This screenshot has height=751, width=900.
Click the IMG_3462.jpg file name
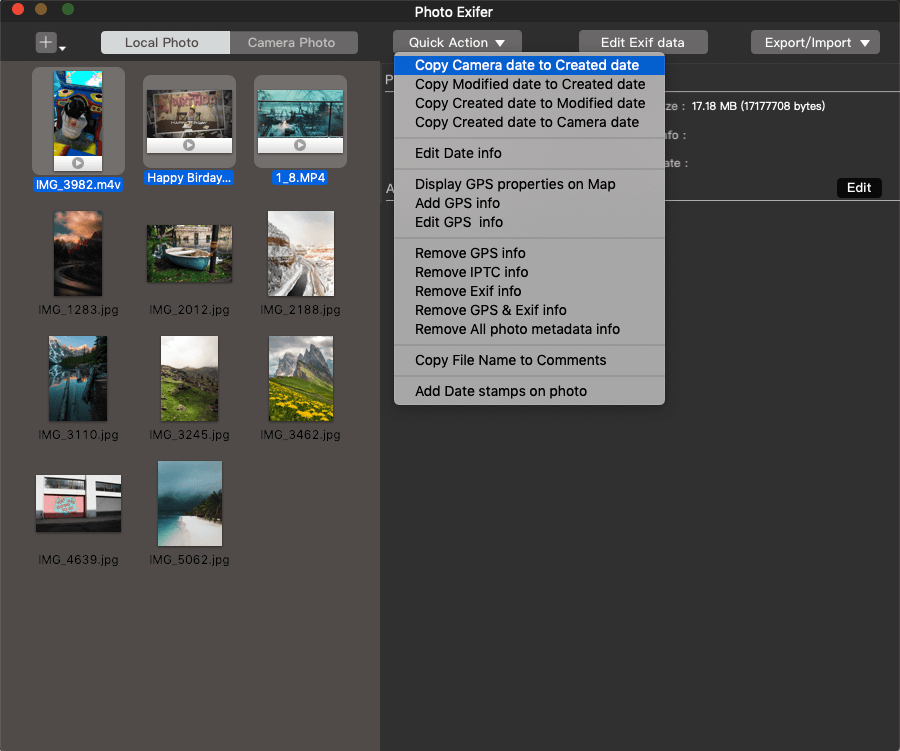click(x=300, y=435)
